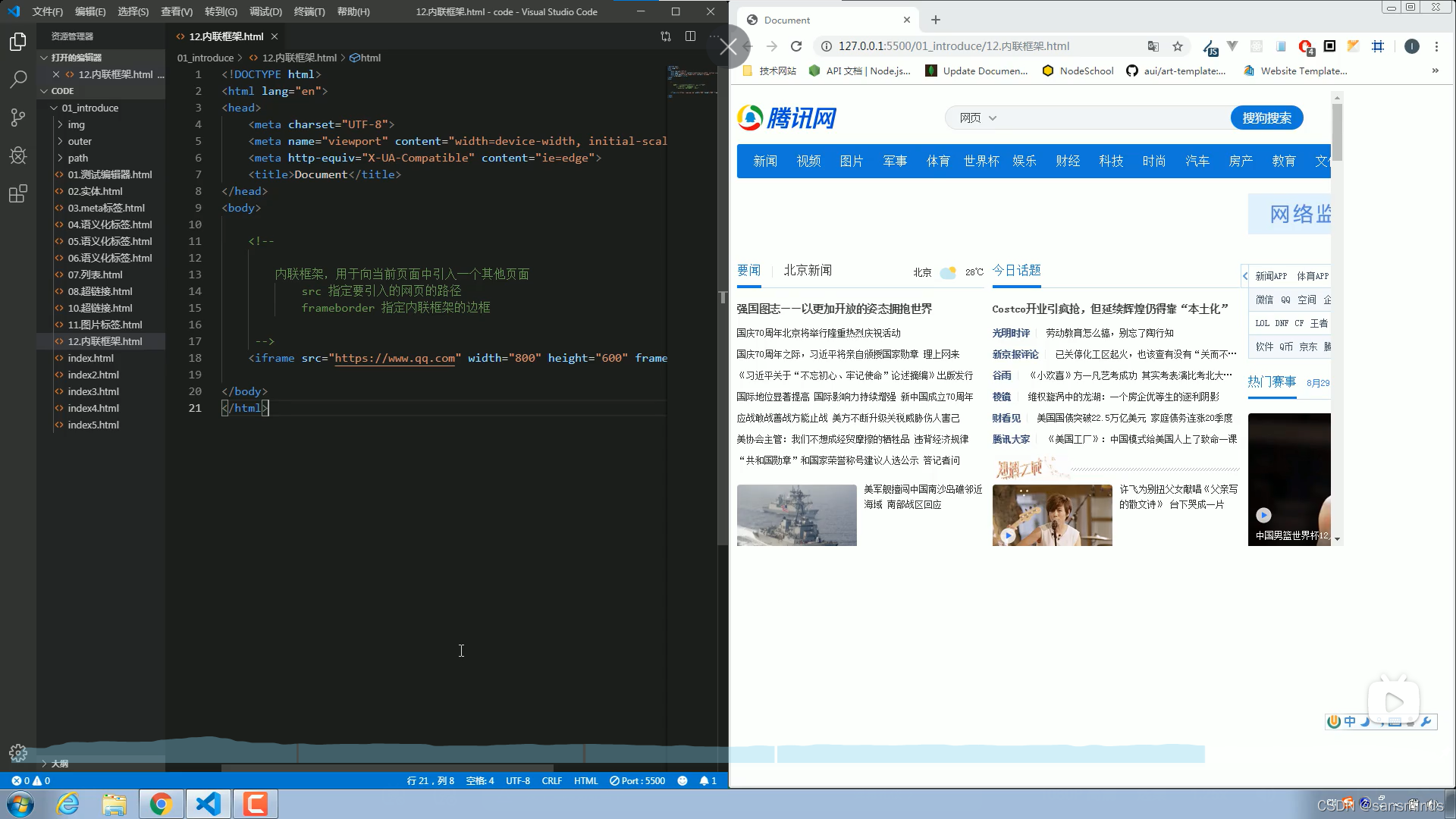Click the Tencent search input field
Screen dimensions: 1456x819
(x=1115, y=118)
